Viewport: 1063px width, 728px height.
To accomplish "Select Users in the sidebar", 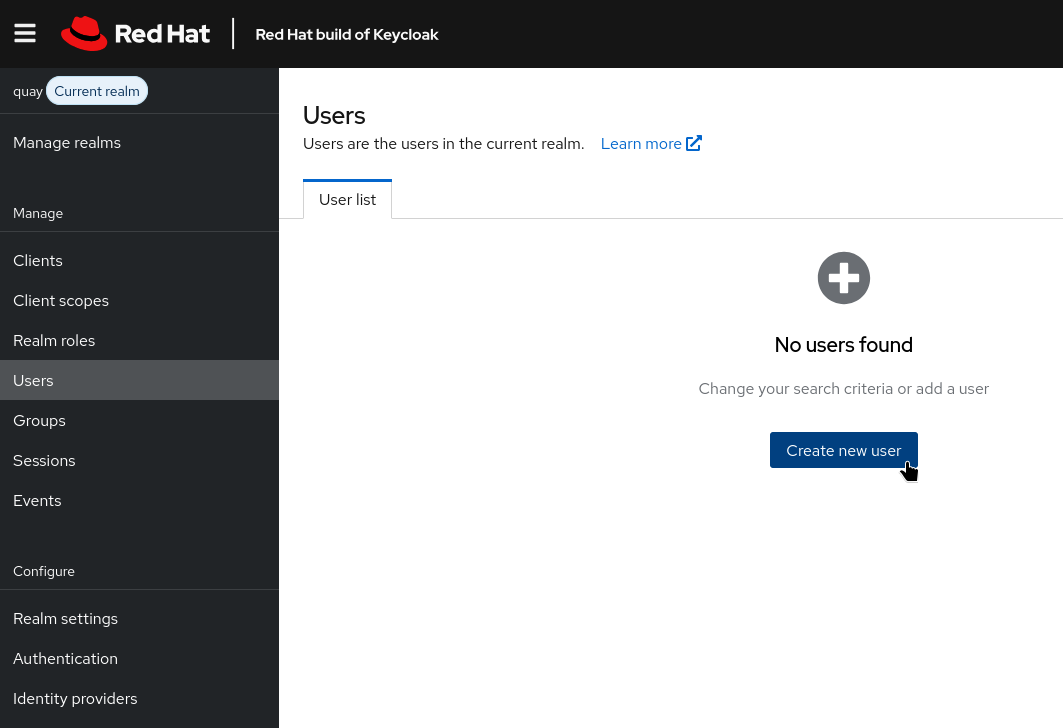I will (x=33, y=381).
